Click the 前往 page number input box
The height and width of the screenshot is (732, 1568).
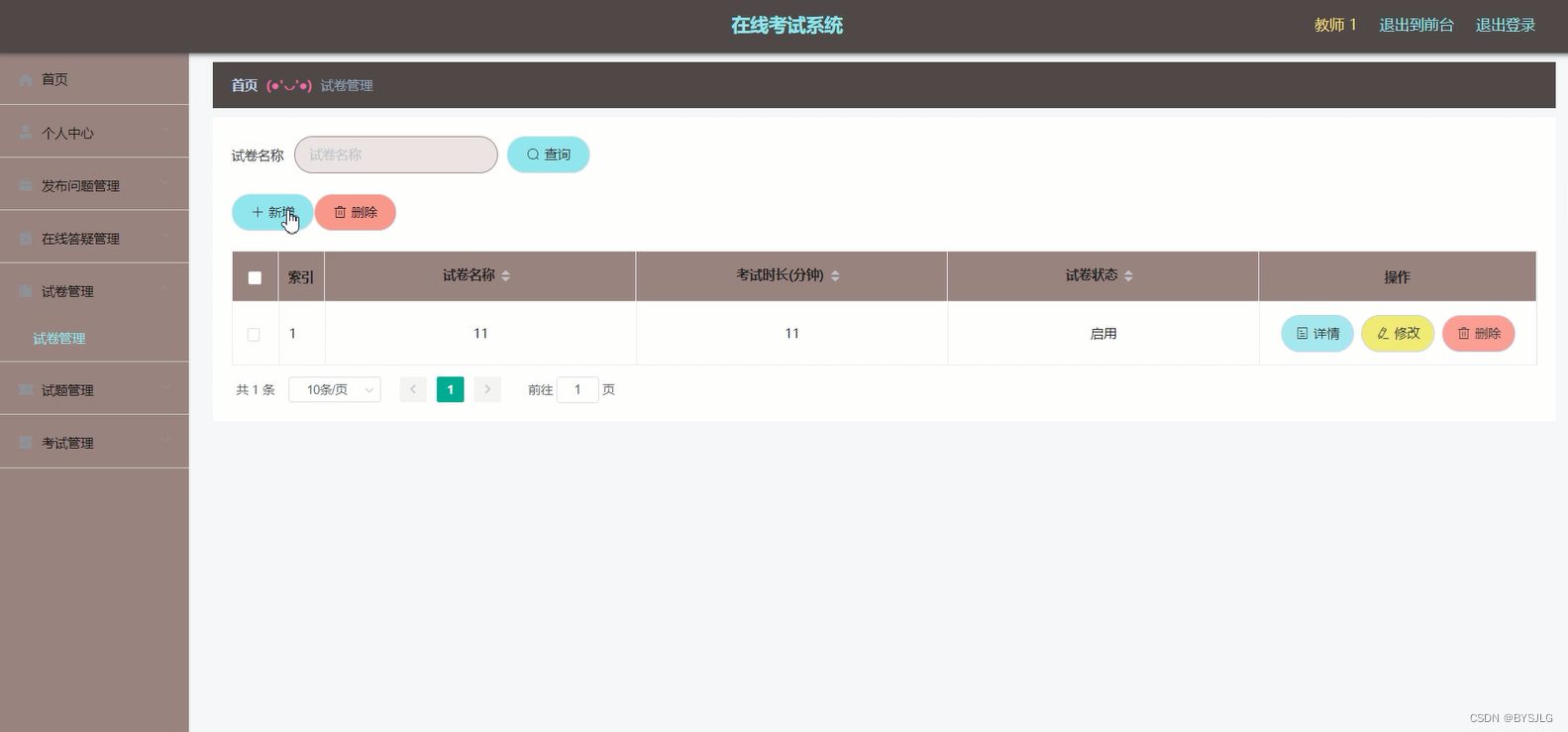point(577,389)
